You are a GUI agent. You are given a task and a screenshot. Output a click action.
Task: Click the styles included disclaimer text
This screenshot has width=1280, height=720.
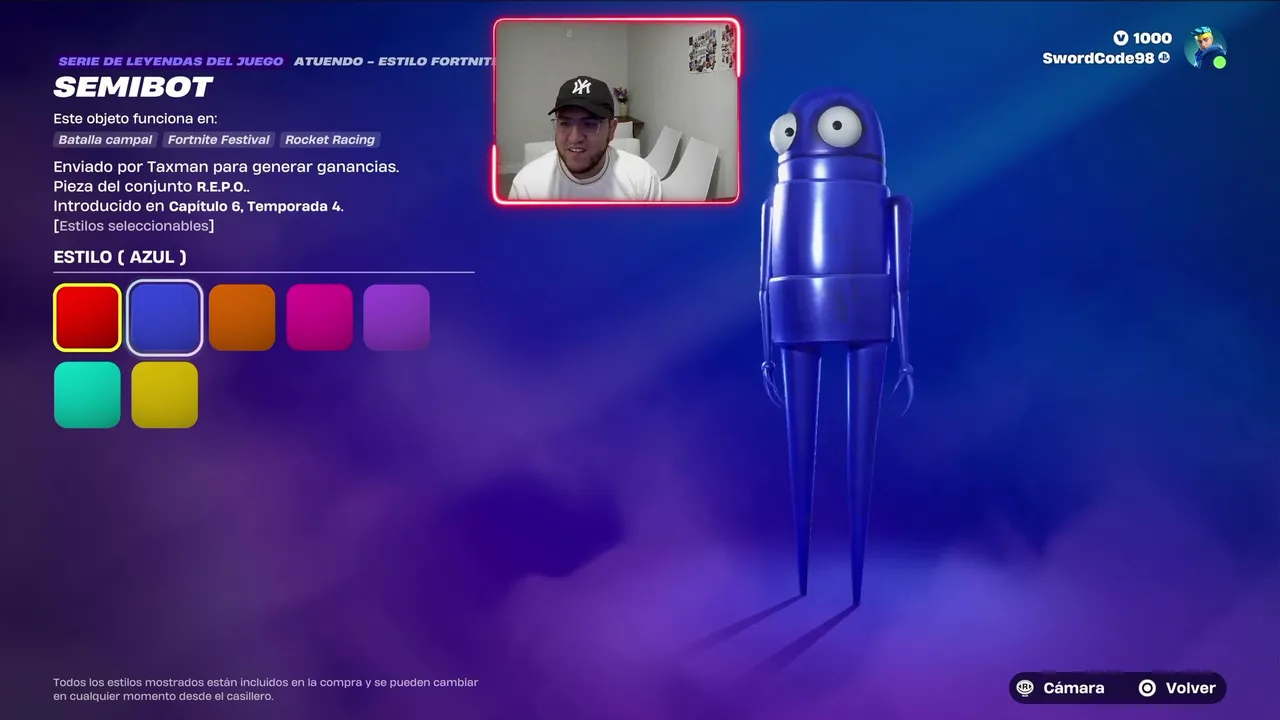click(x=266, y=689)
